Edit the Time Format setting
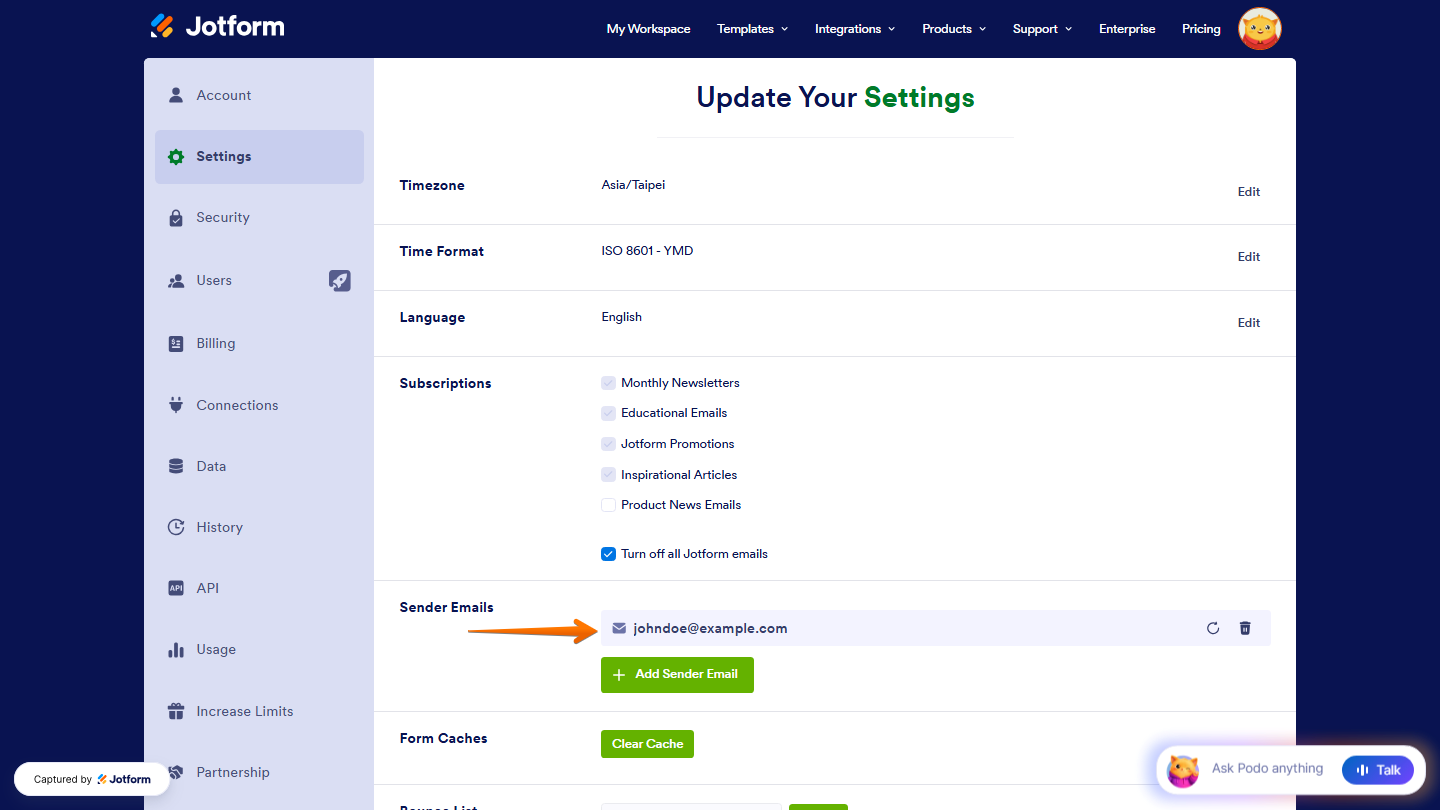Viewport: 1440px width, 810px height. tap(1249, 257)
